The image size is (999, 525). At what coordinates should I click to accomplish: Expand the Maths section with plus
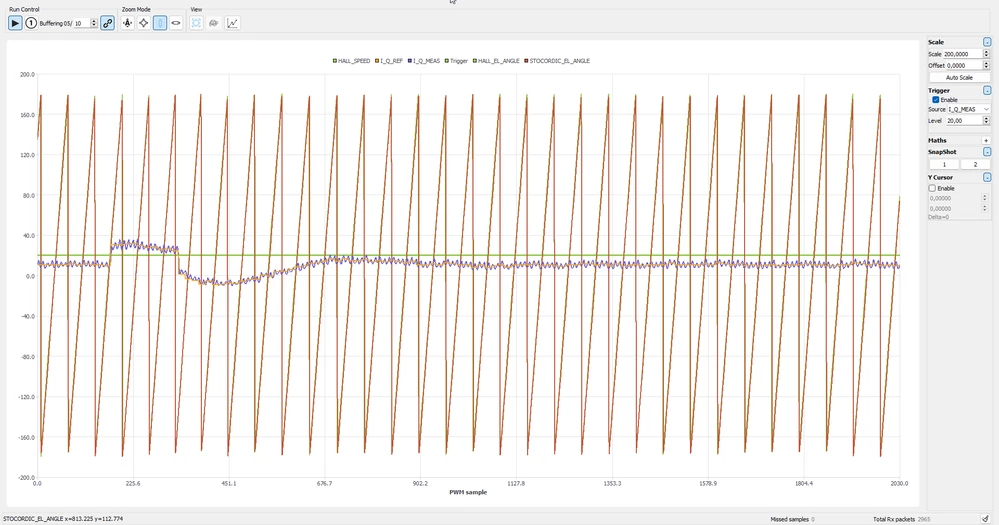(x=986, y=140)
